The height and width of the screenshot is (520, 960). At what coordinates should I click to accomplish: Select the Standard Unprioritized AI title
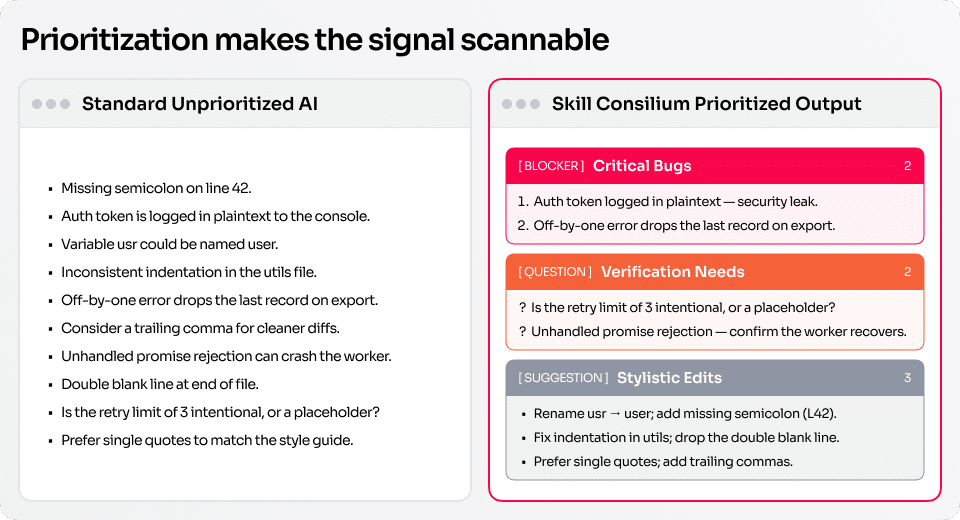(x=200, y=104)
